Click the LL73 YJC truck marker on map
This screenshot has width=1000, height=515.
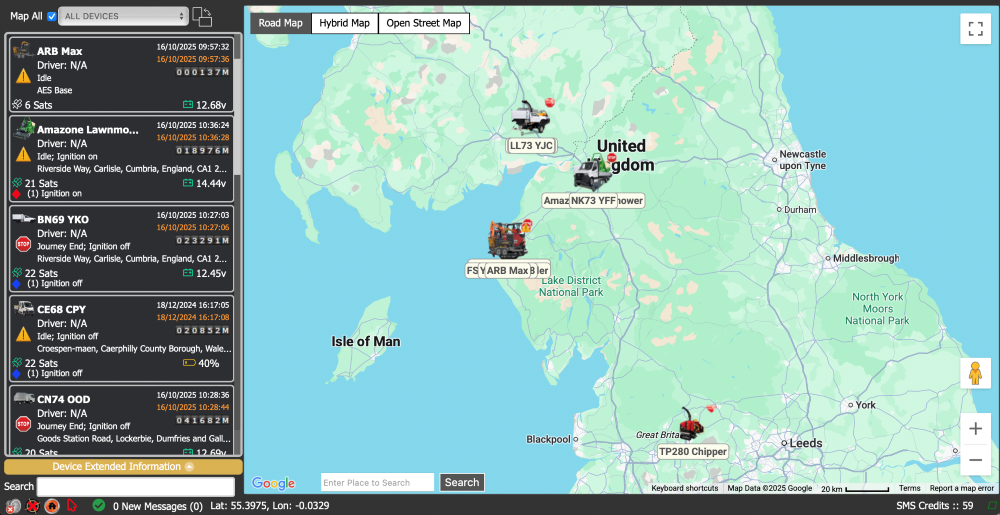coord(530,118)
